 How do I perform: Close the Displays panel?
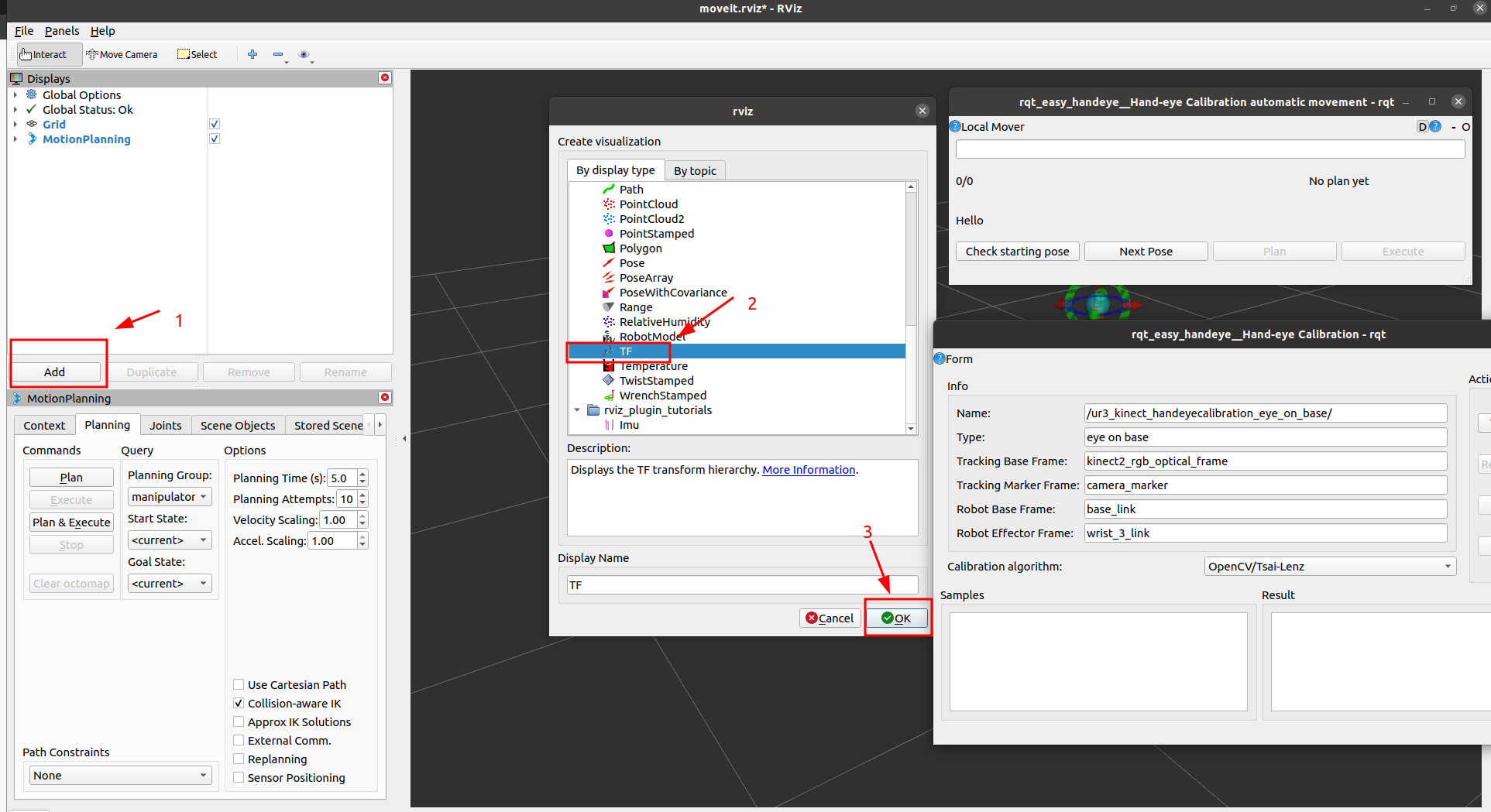click(385, 78)
